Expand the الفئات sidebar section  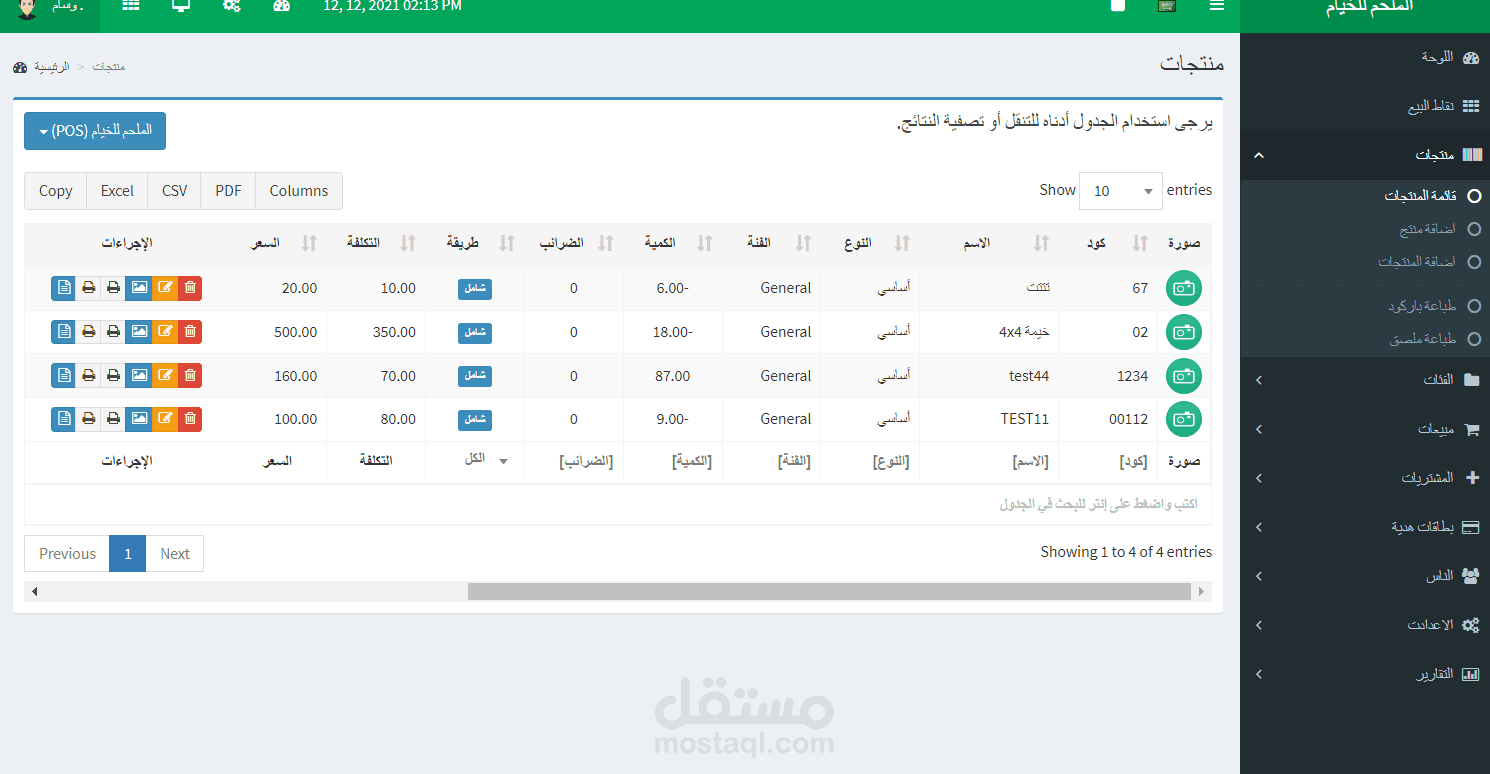(x=1365, y=380)
